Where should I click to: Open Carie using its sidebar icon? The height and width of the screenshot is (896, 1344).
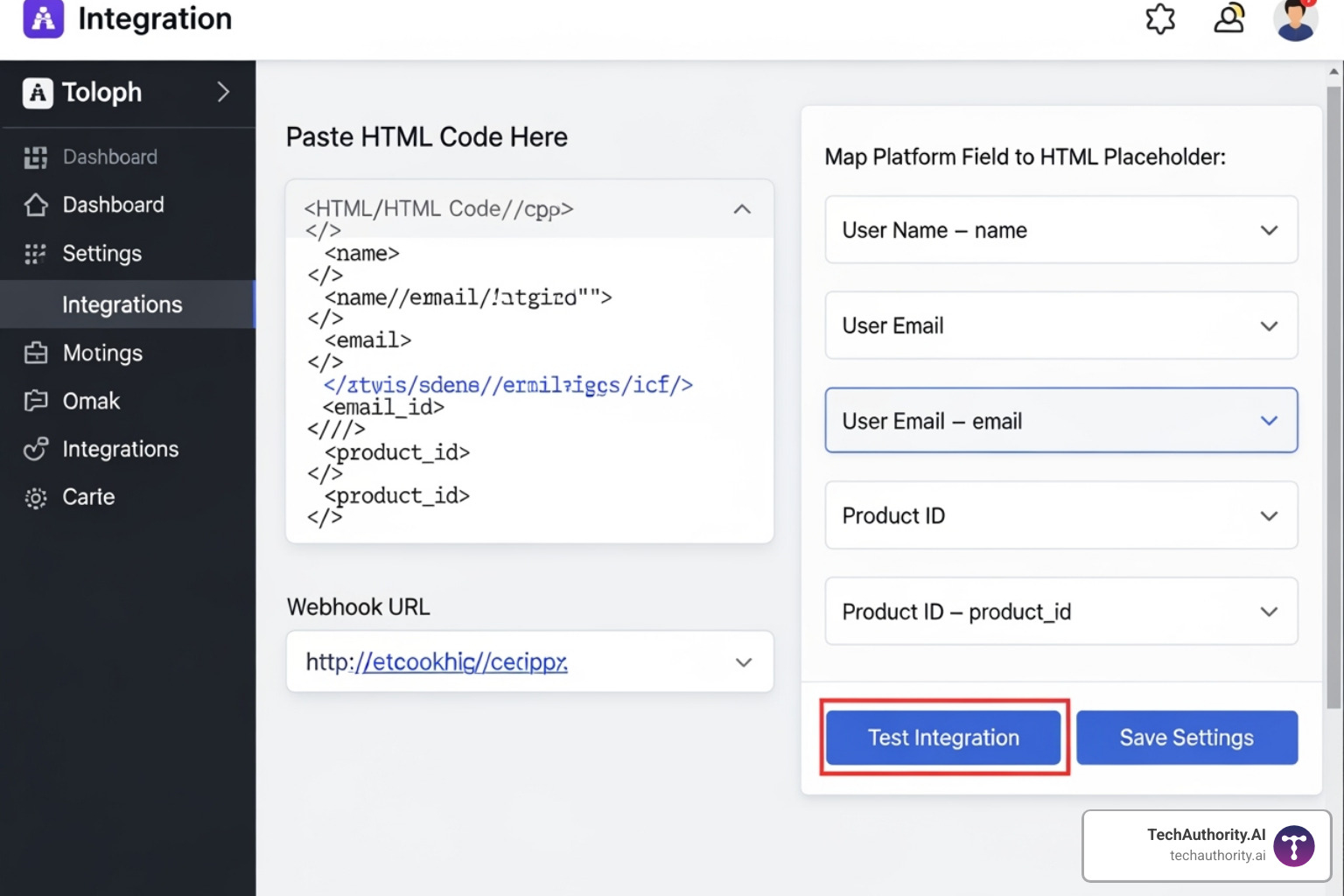36,496
